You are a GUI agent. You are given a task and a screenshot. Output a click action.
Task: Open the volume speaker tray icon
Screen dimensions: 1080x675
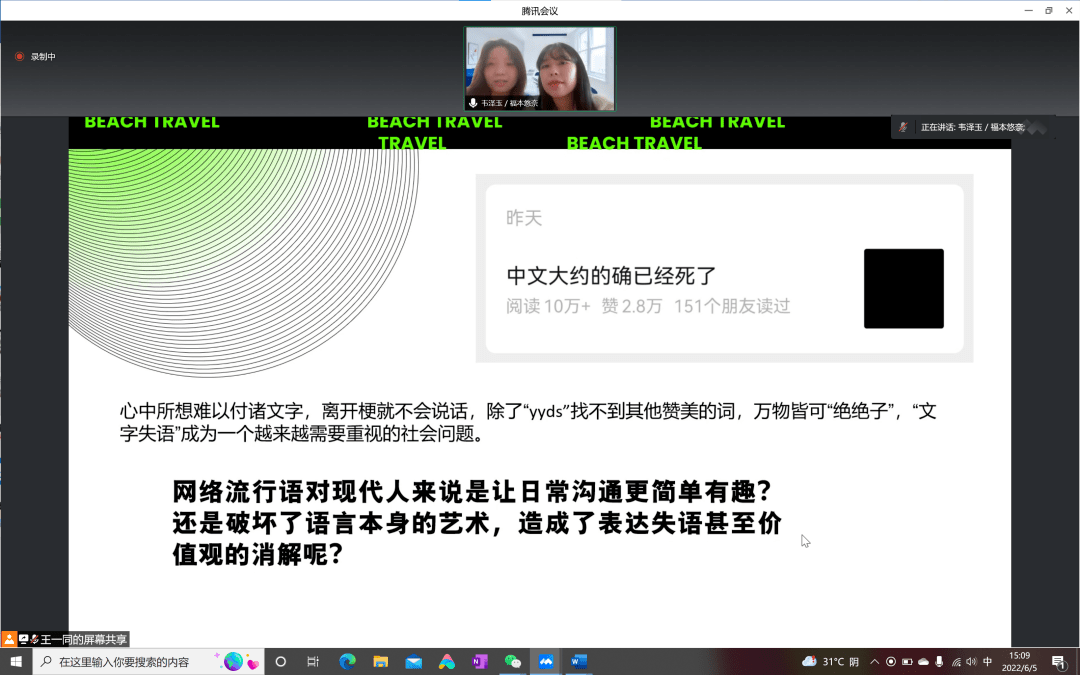coord(971,662)
